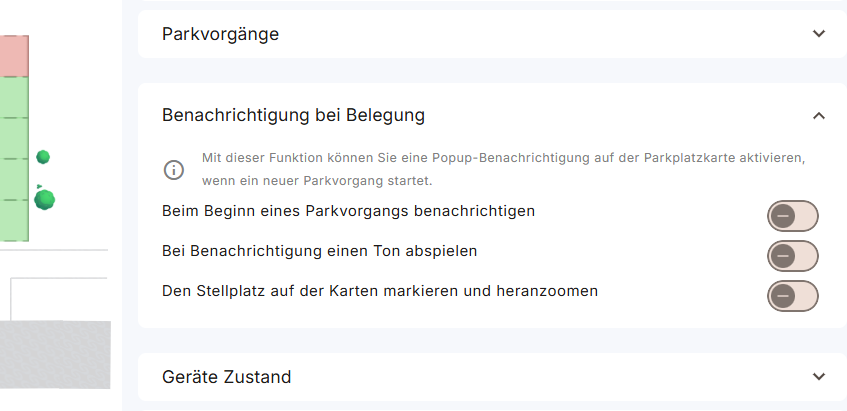Expand the Parkvorgänge section chevron
Viewport: 847px width, 411px height.
[819, 34]
